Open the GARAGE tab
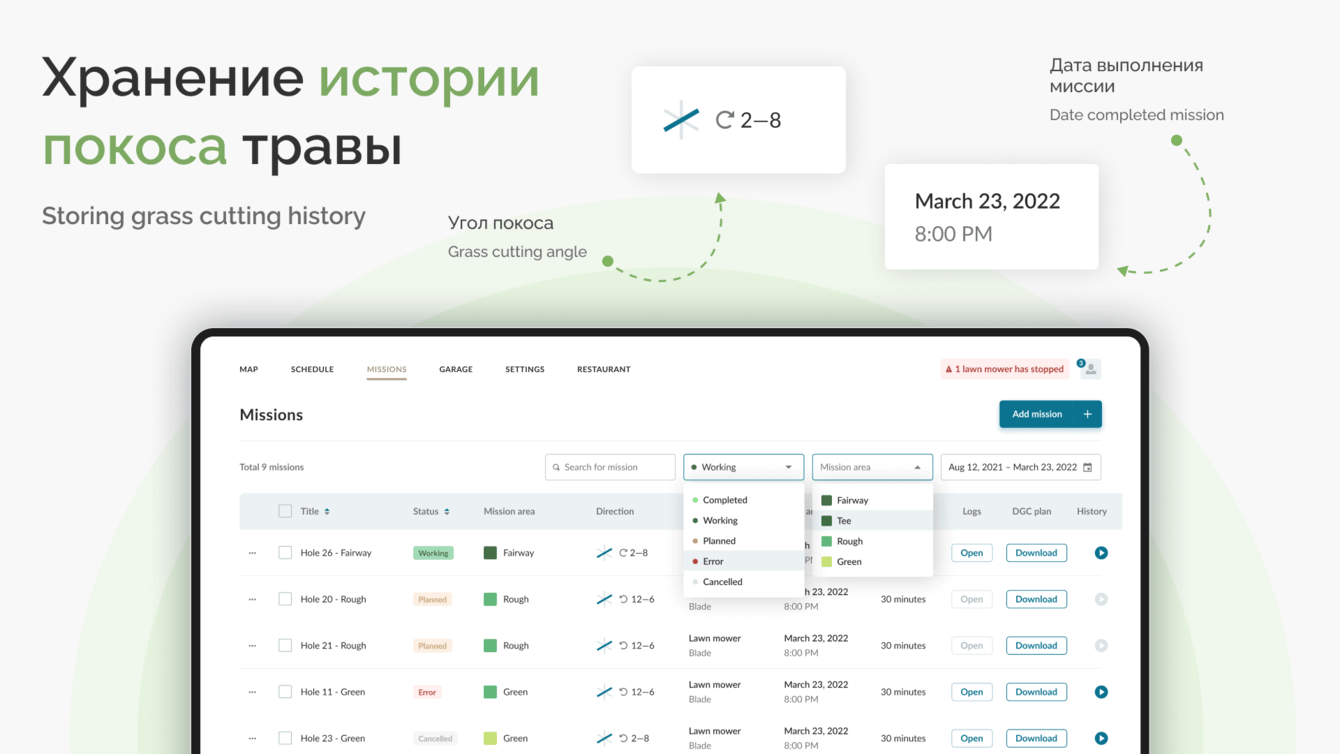 pos(456,369)
